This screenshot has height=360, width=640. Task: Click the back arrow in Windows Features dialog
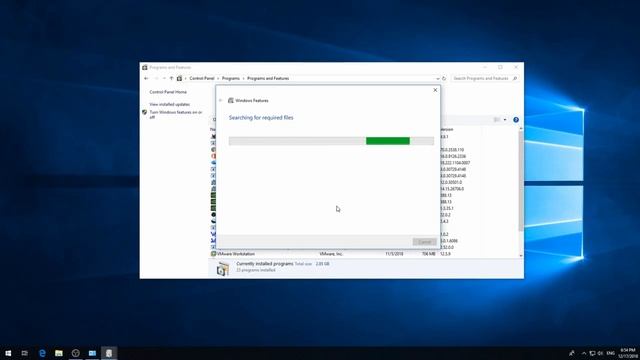pyautogui.click(x=221, y=100)
